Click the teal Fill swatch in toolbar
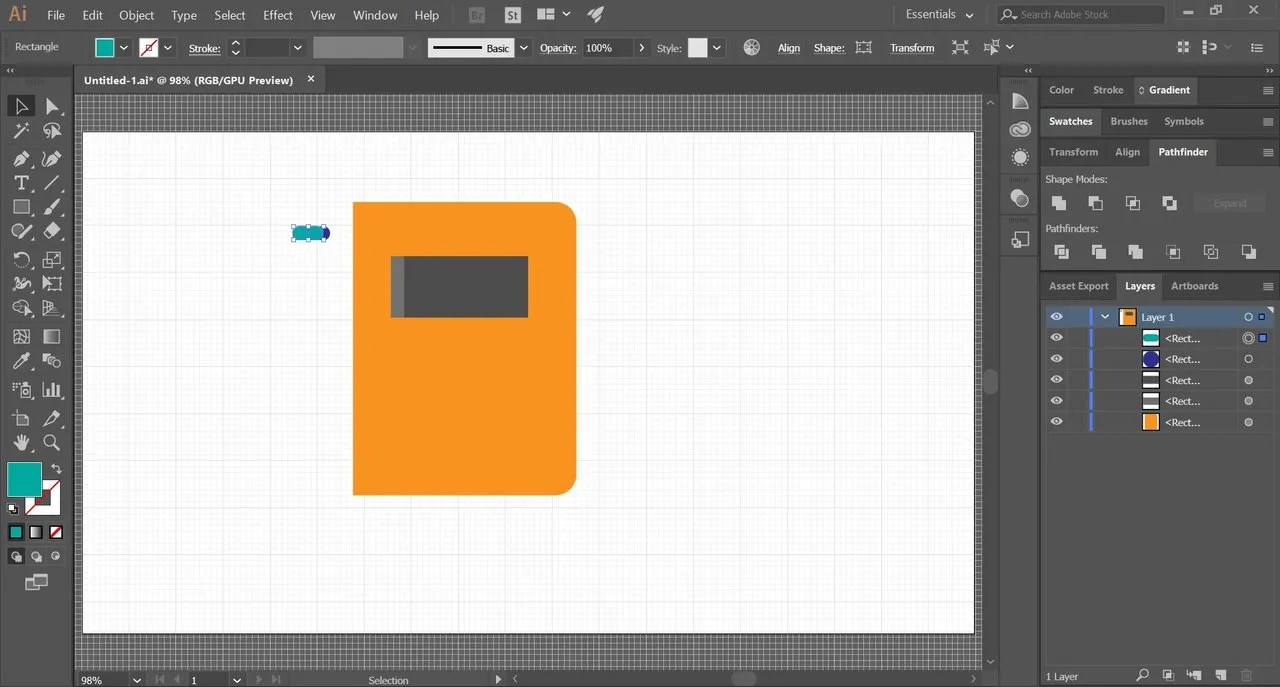 click(x=24, y=479)
